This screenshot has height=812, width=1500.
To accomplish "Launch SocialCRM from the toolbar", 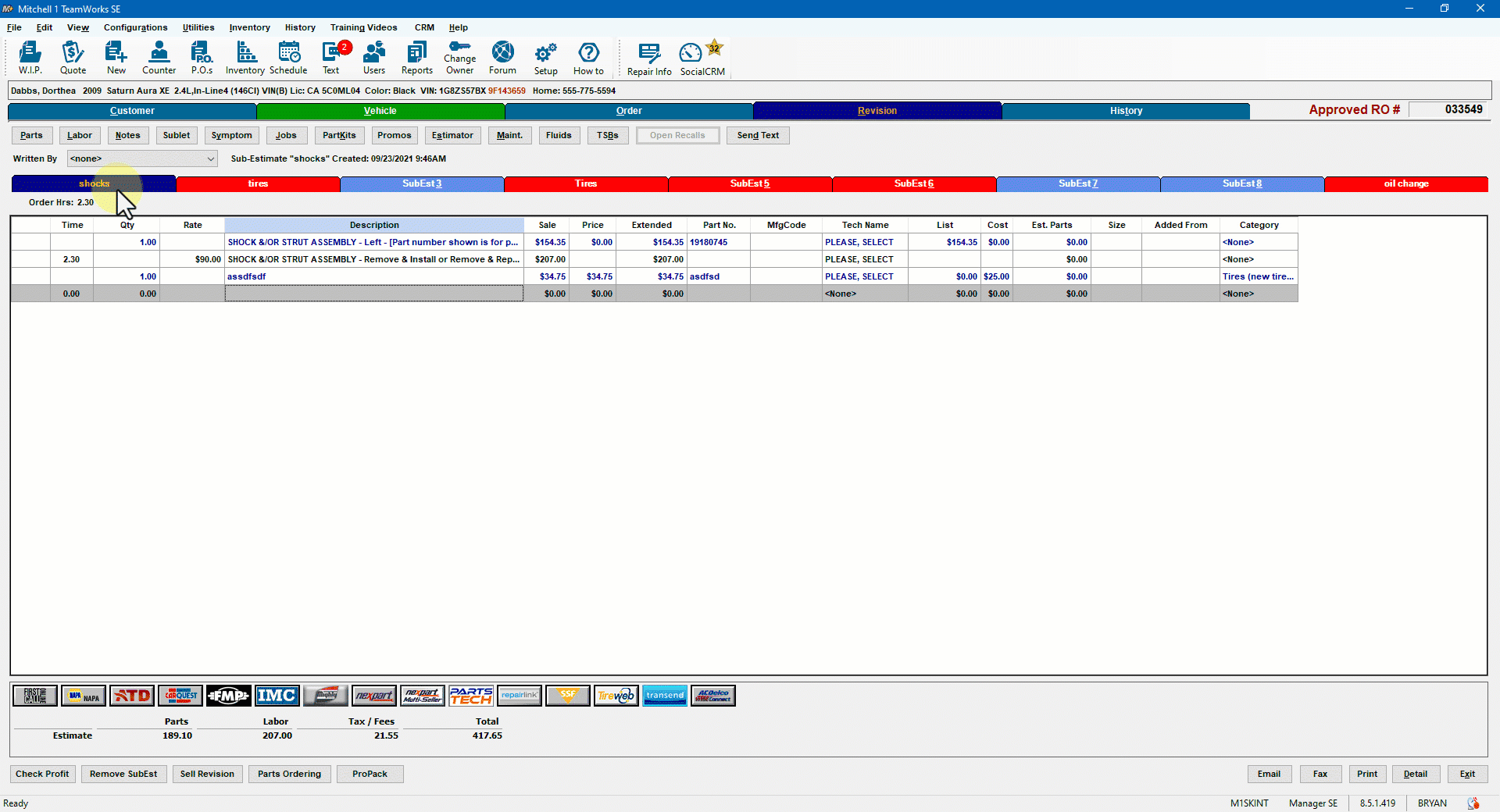I will tap(702, 59).
